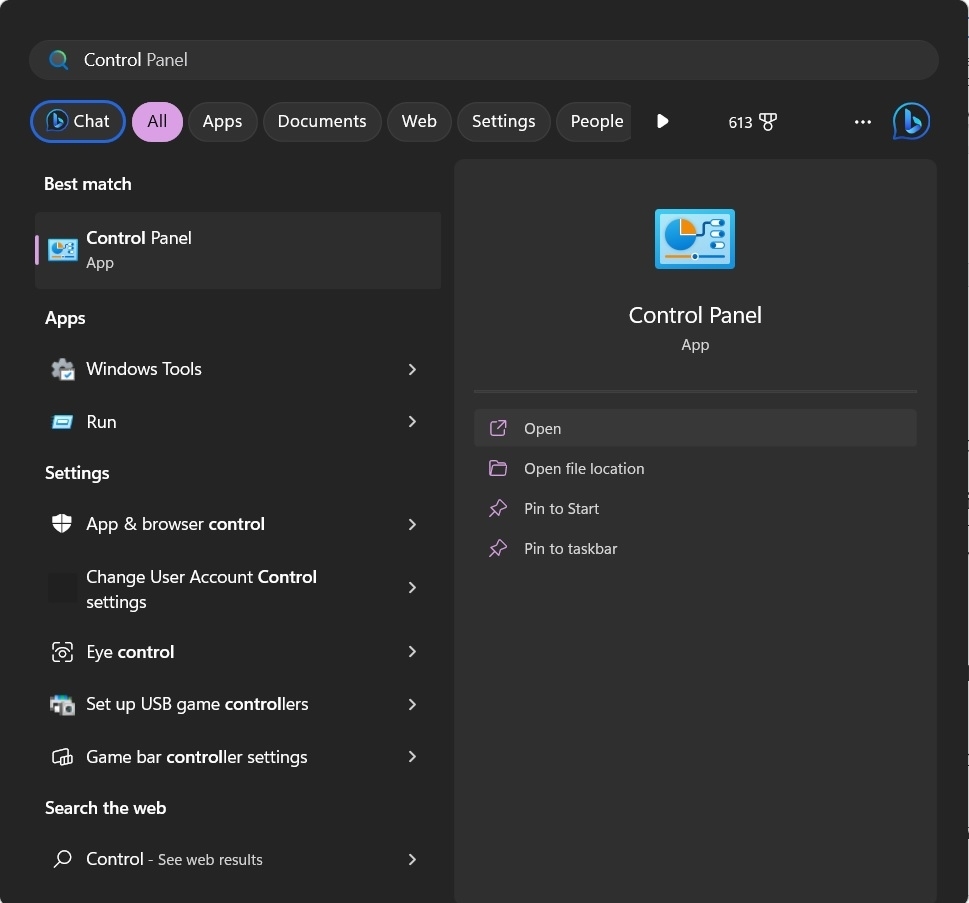
Task: Click Open file location
Action: click(695, 468)
